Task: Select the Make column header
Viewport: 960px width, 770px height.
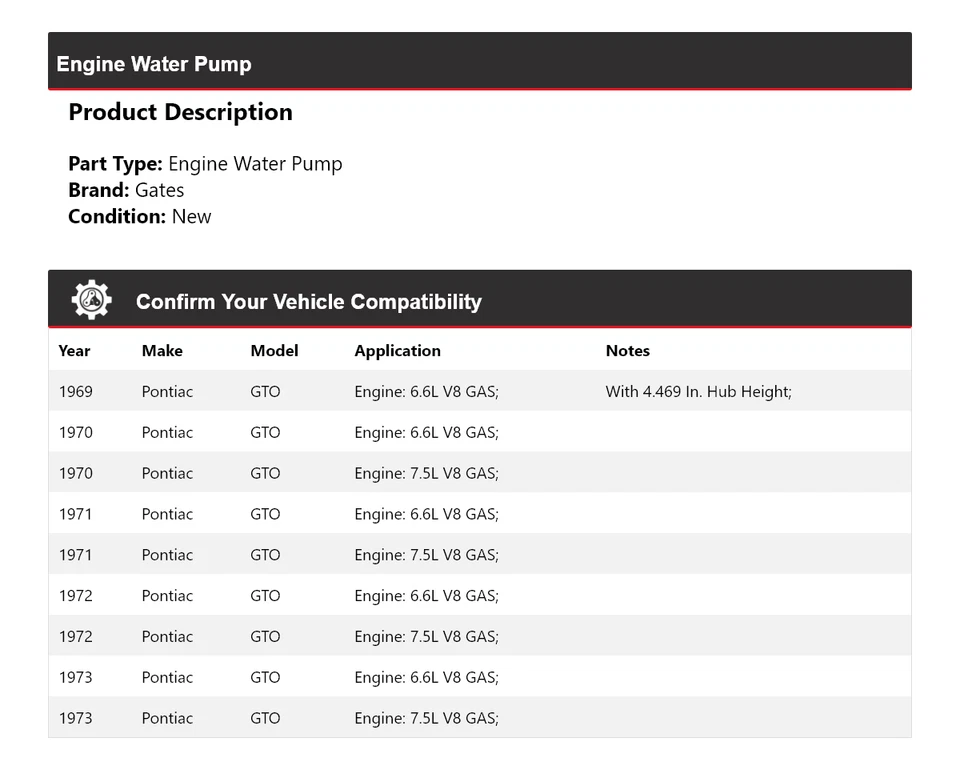Action: point(162,351)
